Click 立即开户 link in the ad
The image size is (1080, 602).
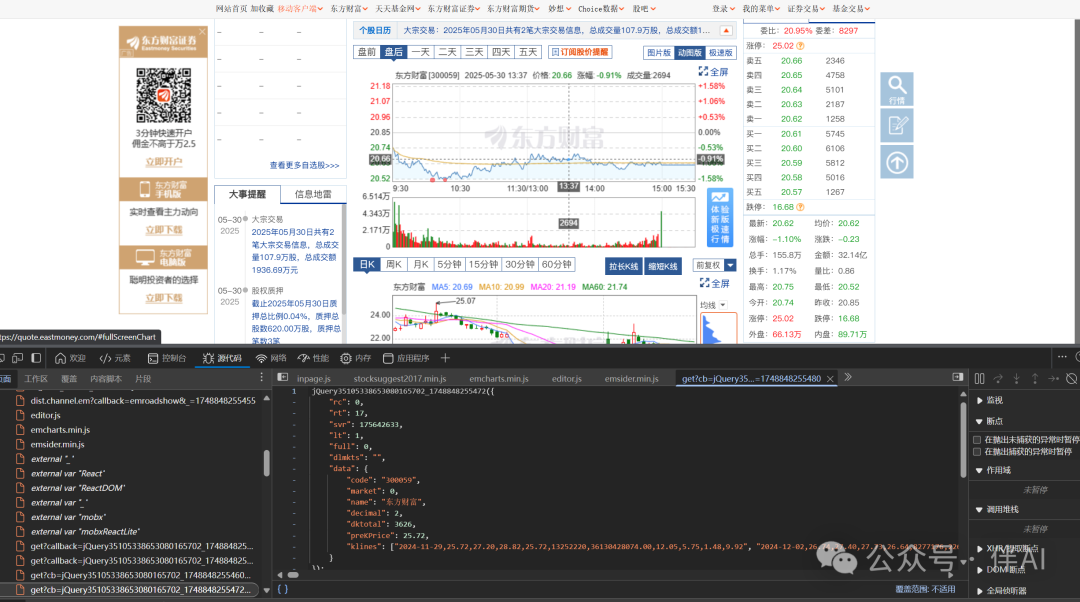point(164,162)
